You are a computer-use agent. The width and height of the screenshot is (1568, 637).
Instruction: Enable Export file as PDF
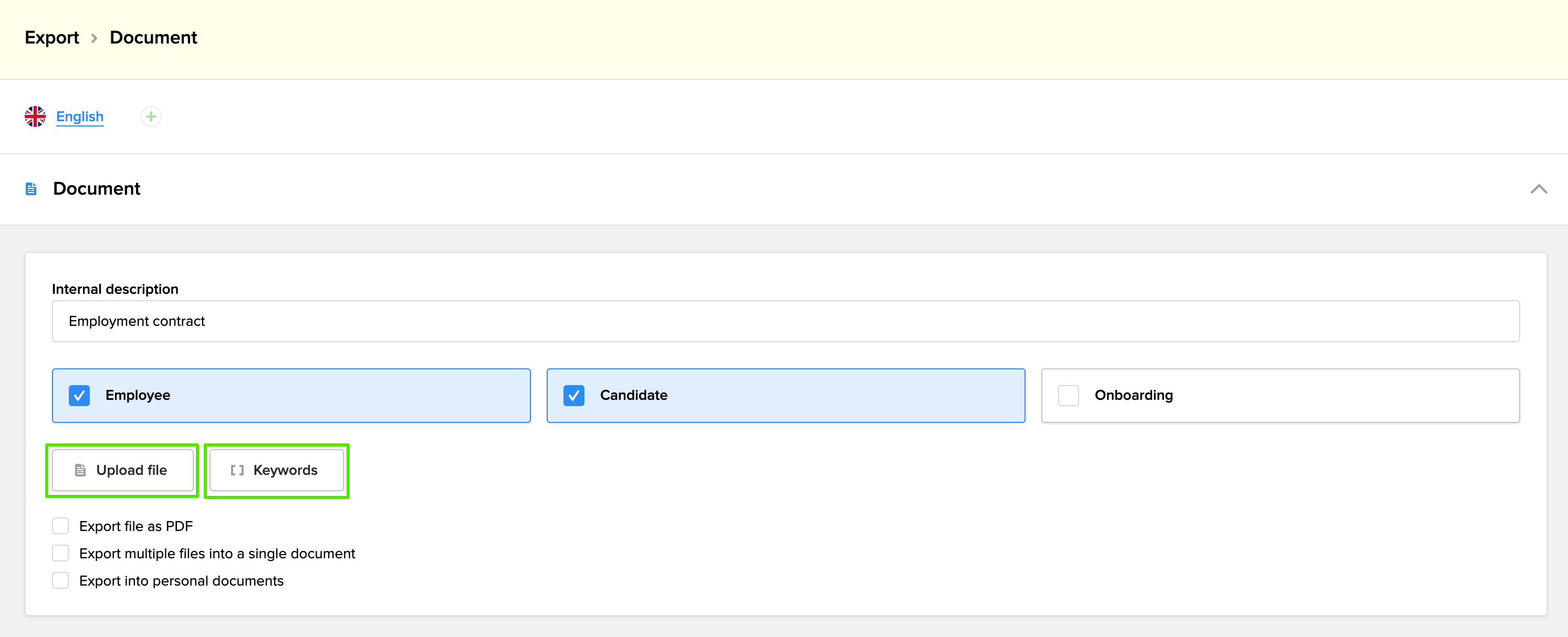[x=60, y=526]
